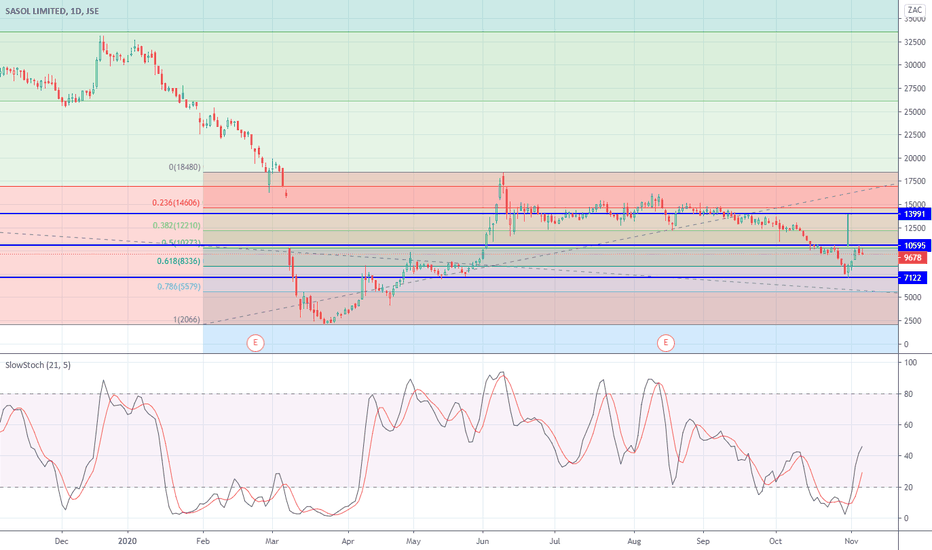This screenshot has width=932, height=550.
Task: Select the 0.236(14606) Fibonacci level label
Action: (176, 203)
